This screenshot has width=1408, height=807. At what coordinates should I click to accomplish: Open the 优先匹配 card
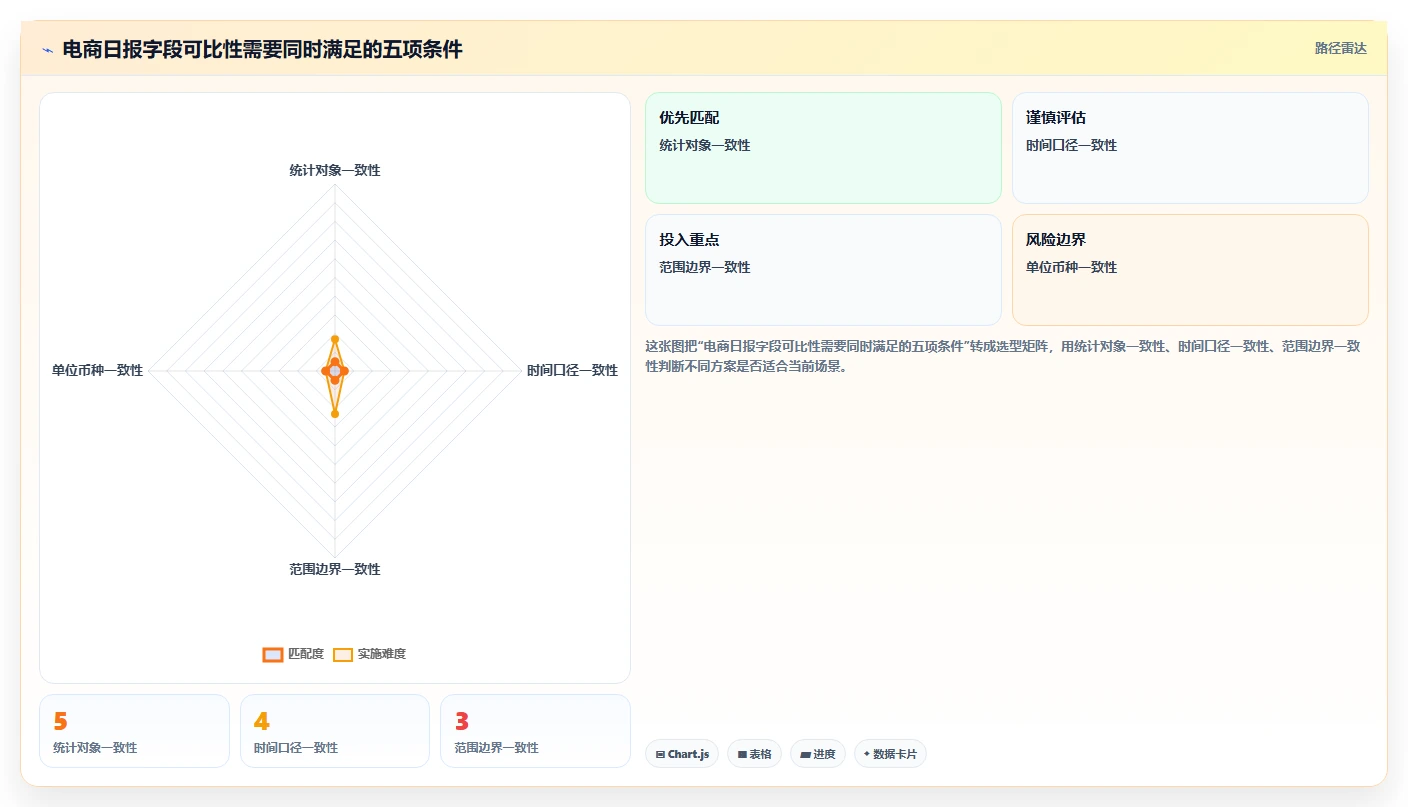pos(823,148)
